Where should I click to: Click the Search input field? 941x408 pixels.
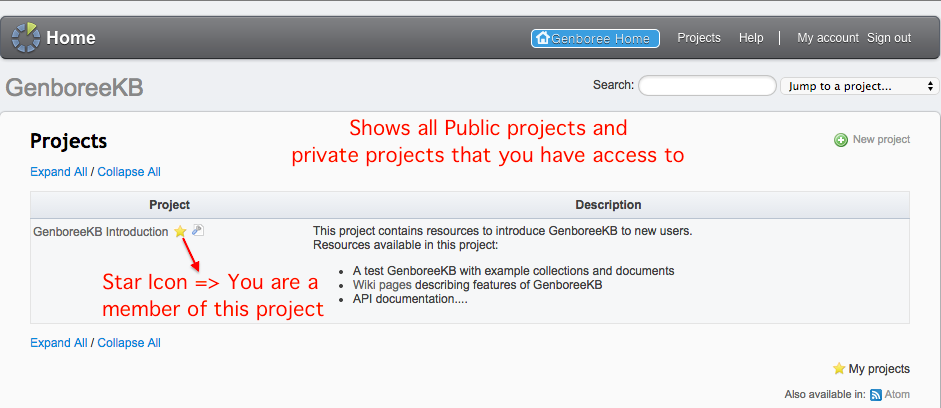pos(707,86)
